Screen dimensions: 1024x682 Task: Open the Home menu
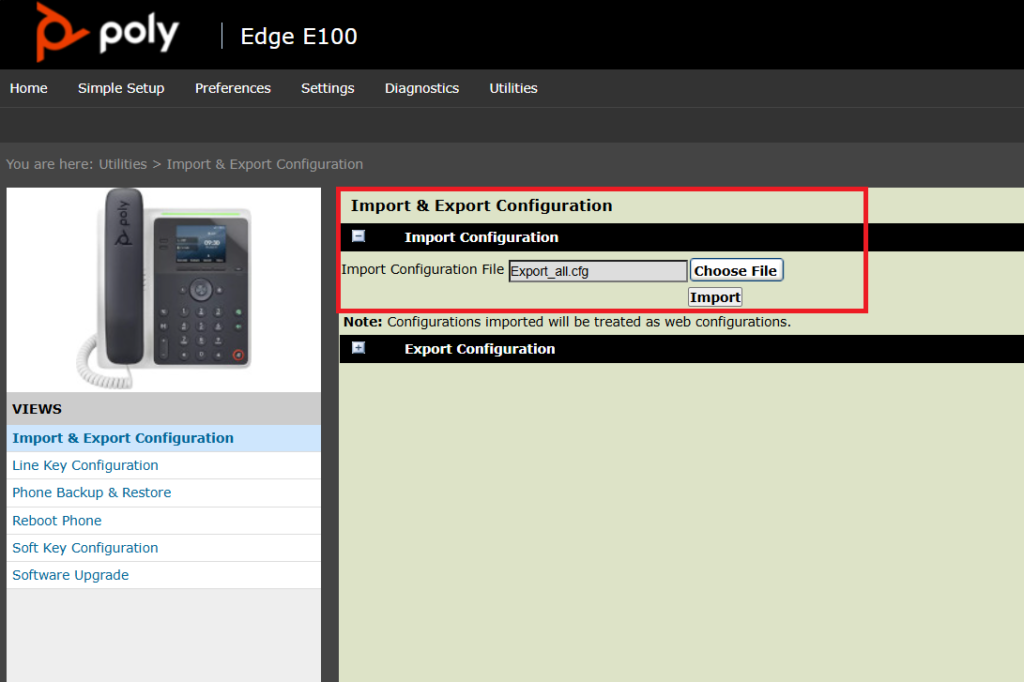(x=29, y=88)
